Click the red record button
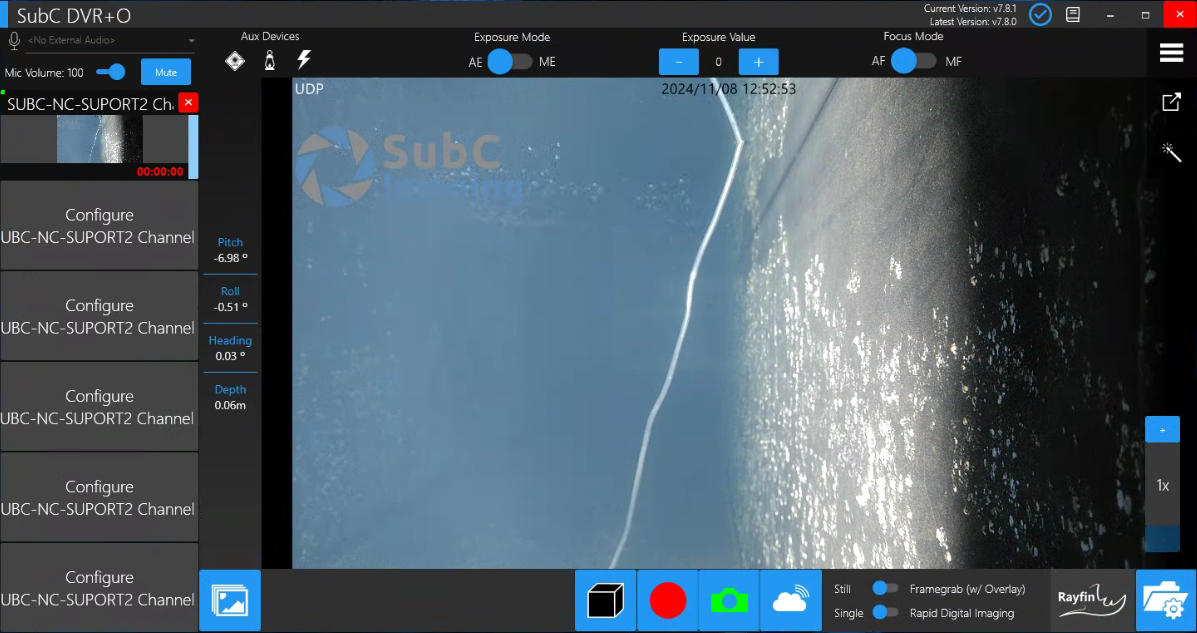The image size is (1197, 633). [x=667, y=600]
